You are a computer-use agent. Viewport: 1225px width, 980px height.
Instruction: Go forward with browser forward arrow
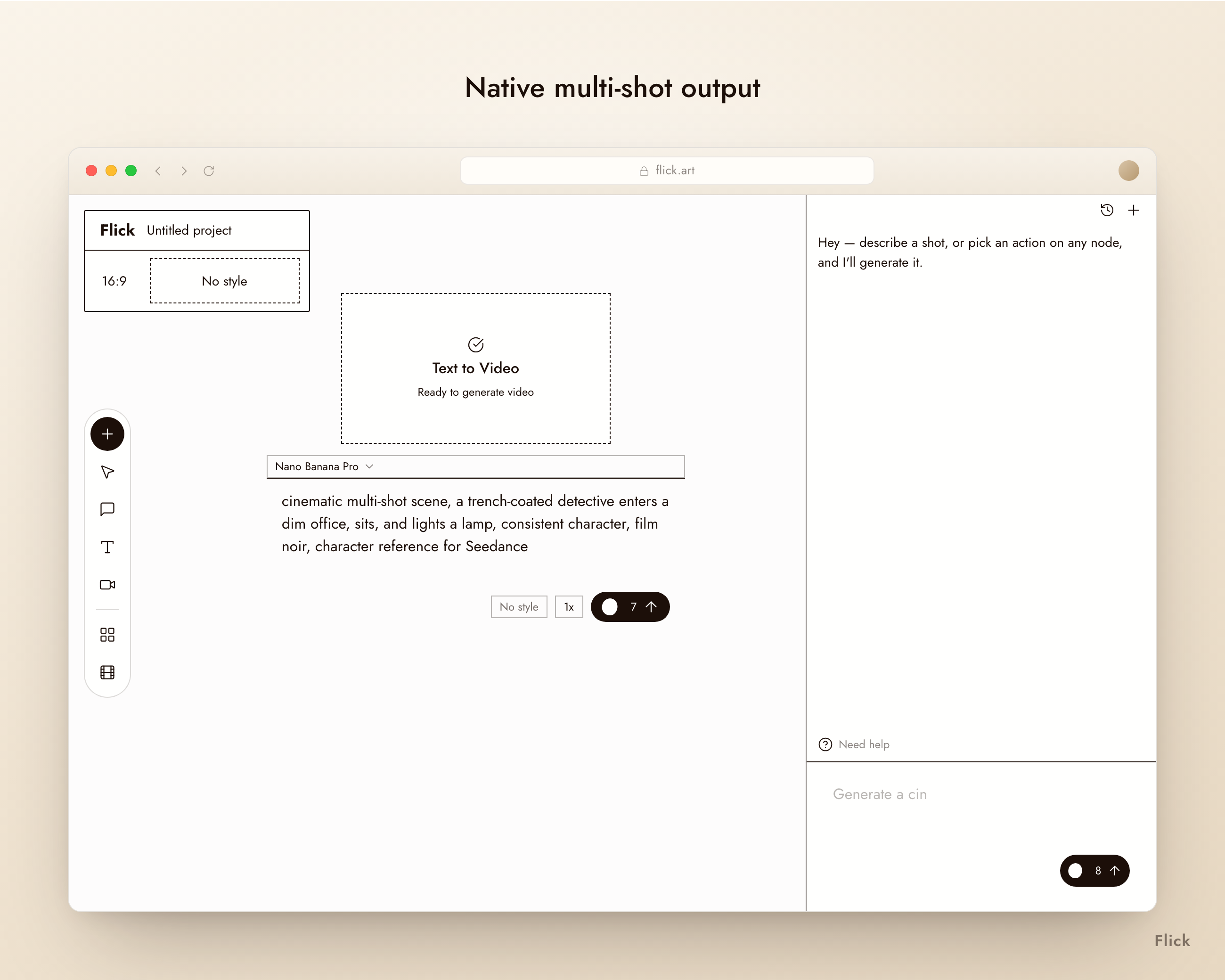click(184, 171)
